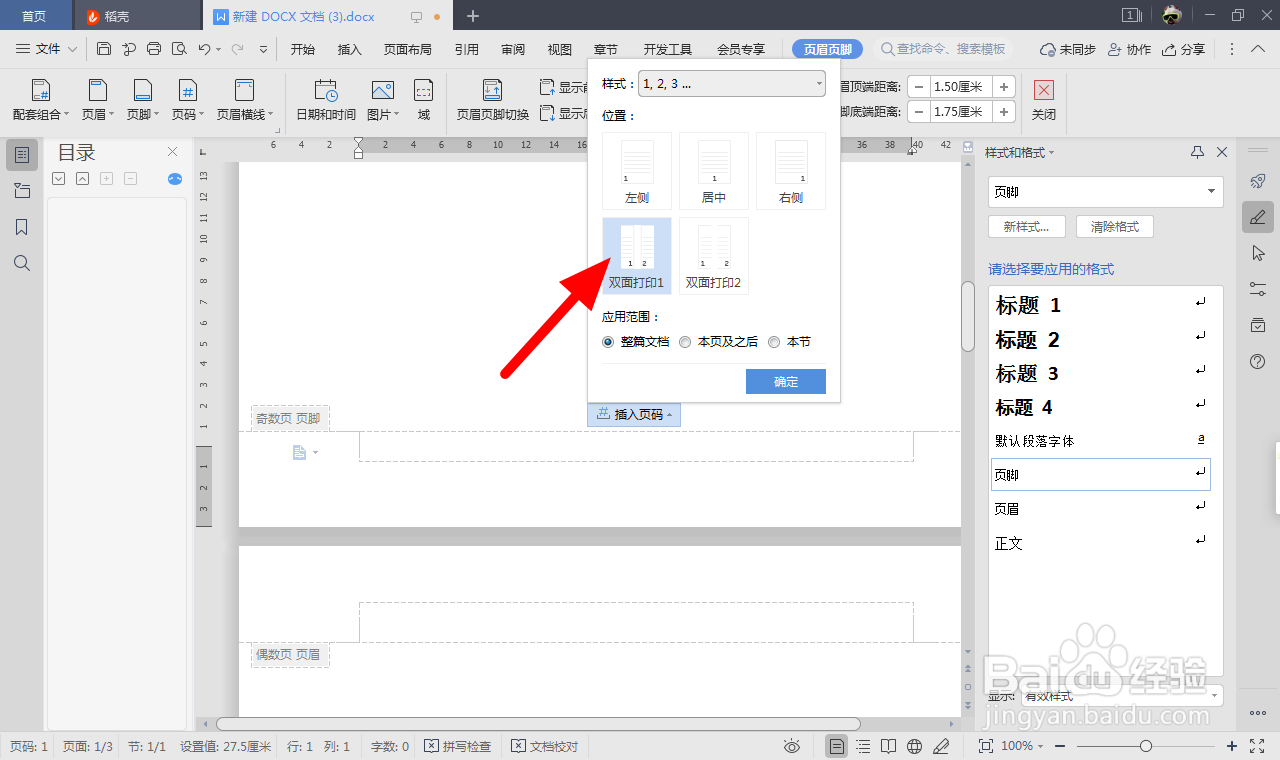Open the 样式 number format dropdown
This screenshot has height=760, width=1280.
point(732,84)
